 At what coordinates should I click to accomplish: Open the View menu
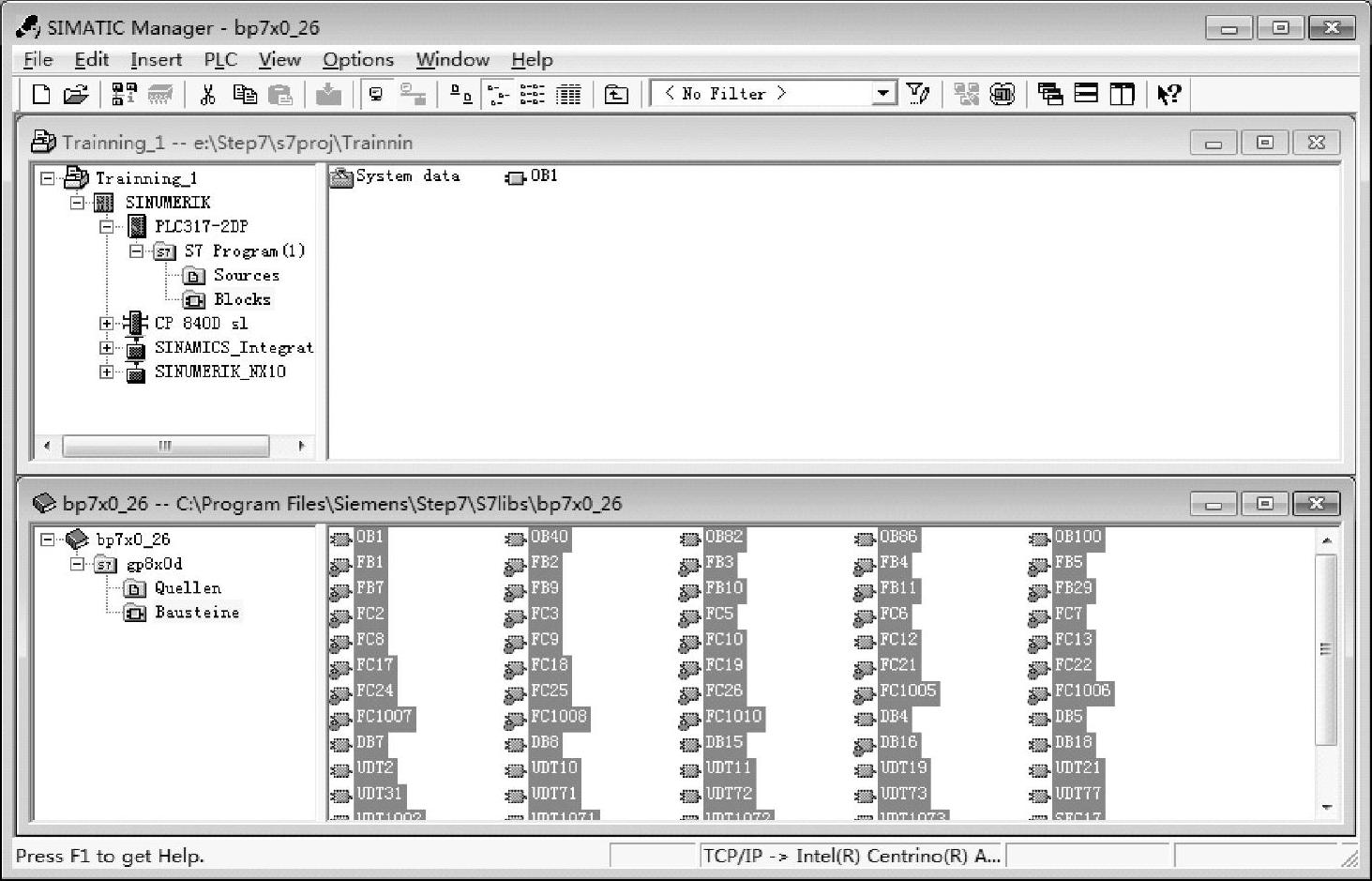coord(279,60)
